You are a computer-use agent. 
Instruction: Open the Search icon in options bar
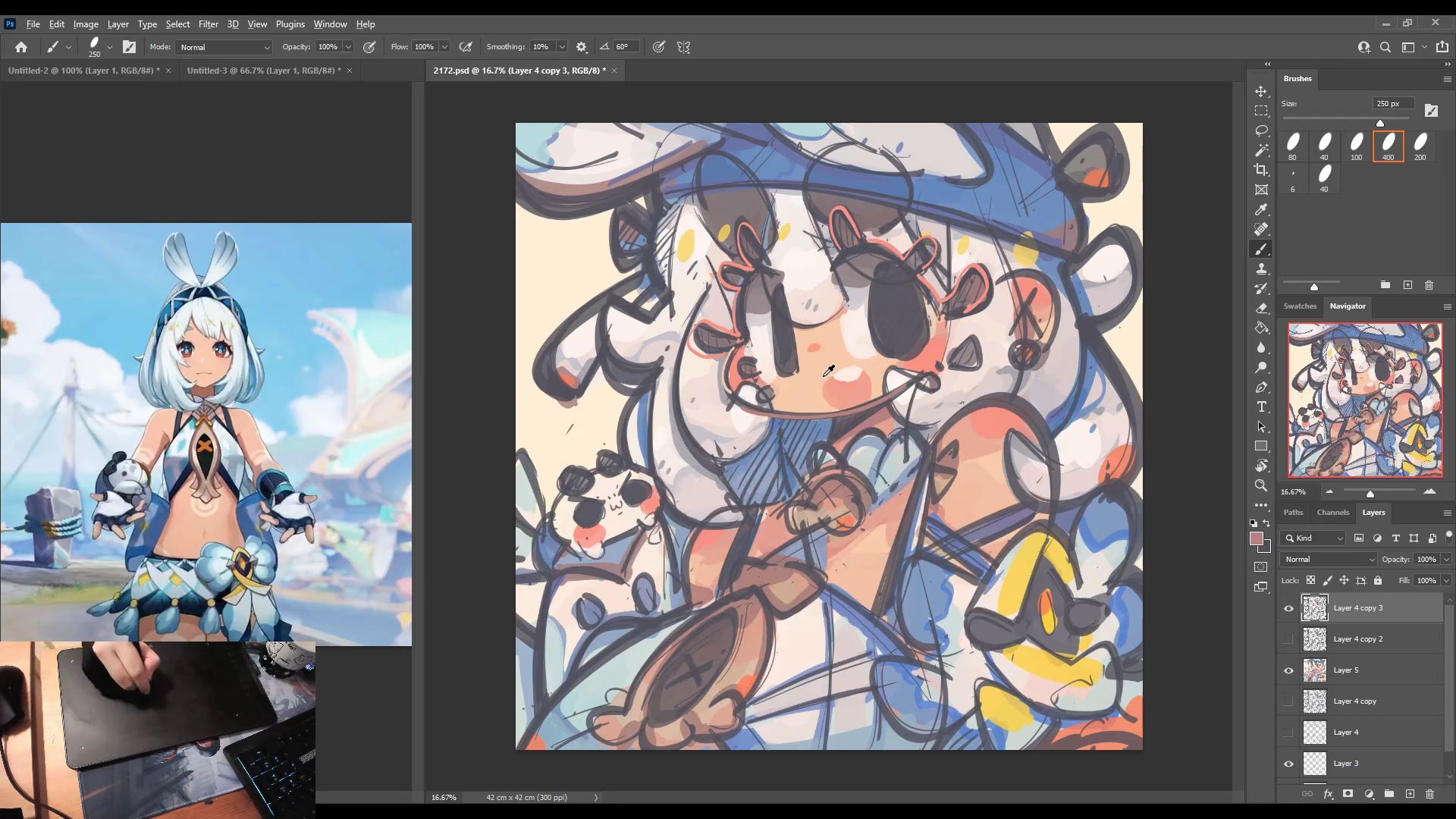pyautogui.click(x=1385, y=47)
